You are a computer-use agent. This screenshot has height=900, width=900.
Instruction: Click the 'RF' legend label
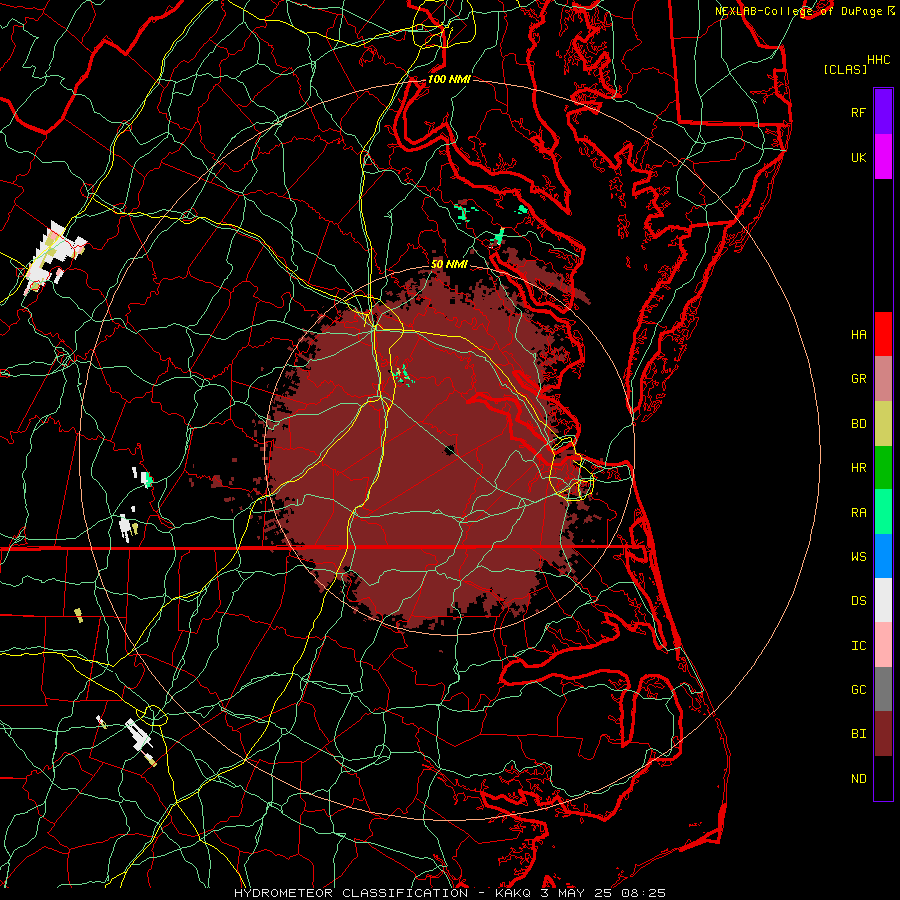[x=858, y=112]
